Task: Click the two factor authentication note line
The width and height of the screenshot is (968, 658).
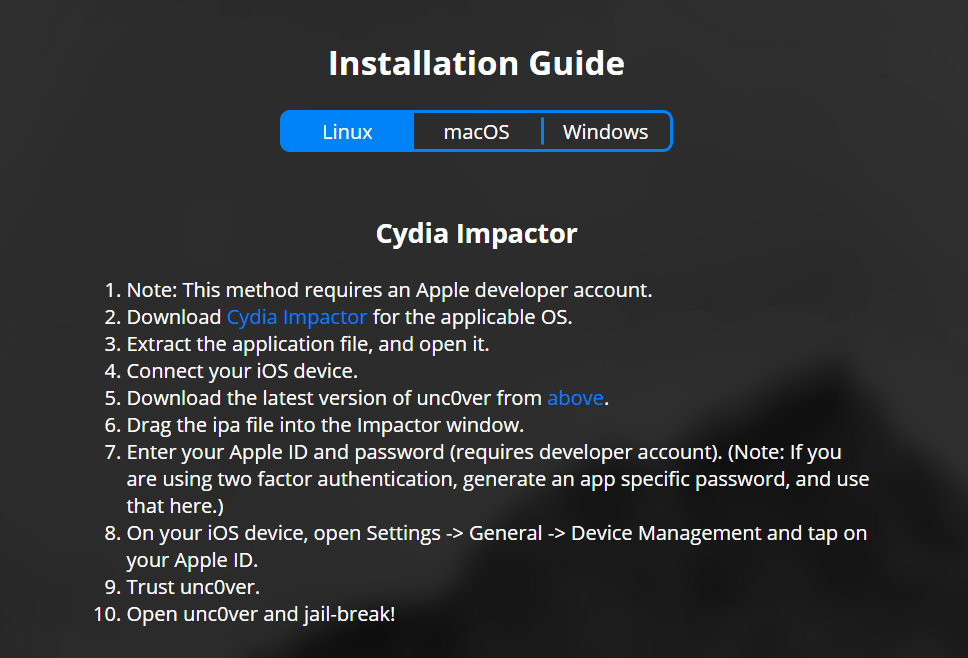Action: [x=497, y=479]
